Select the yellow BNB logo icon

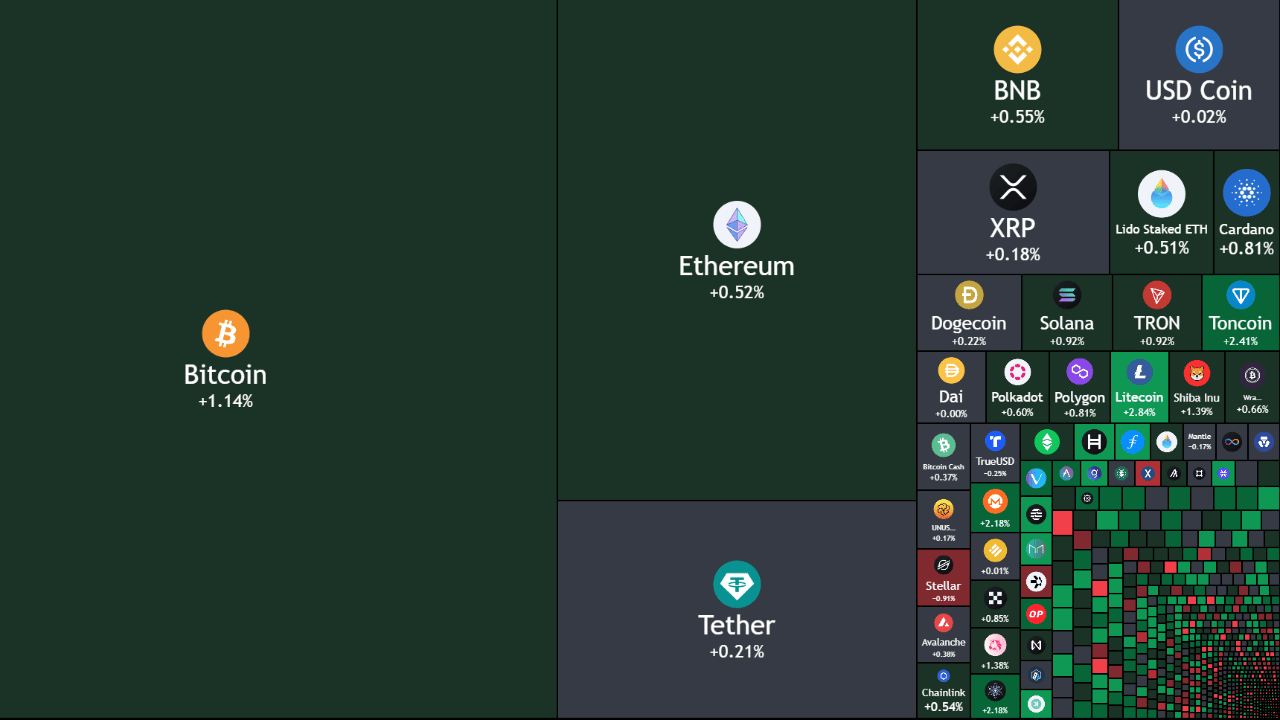(x=1018, y=50)
